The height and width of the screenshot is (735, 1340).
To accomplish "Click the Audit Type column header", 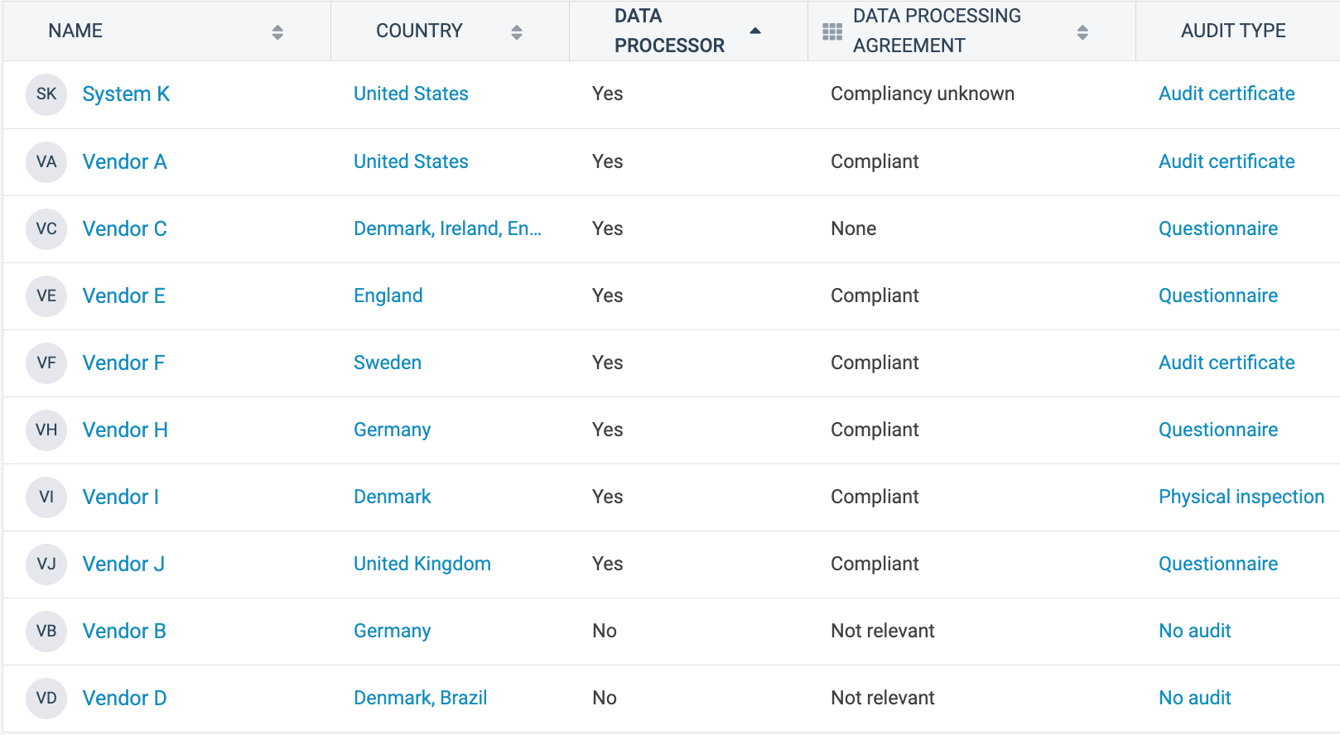I will tap(1232, 30).
